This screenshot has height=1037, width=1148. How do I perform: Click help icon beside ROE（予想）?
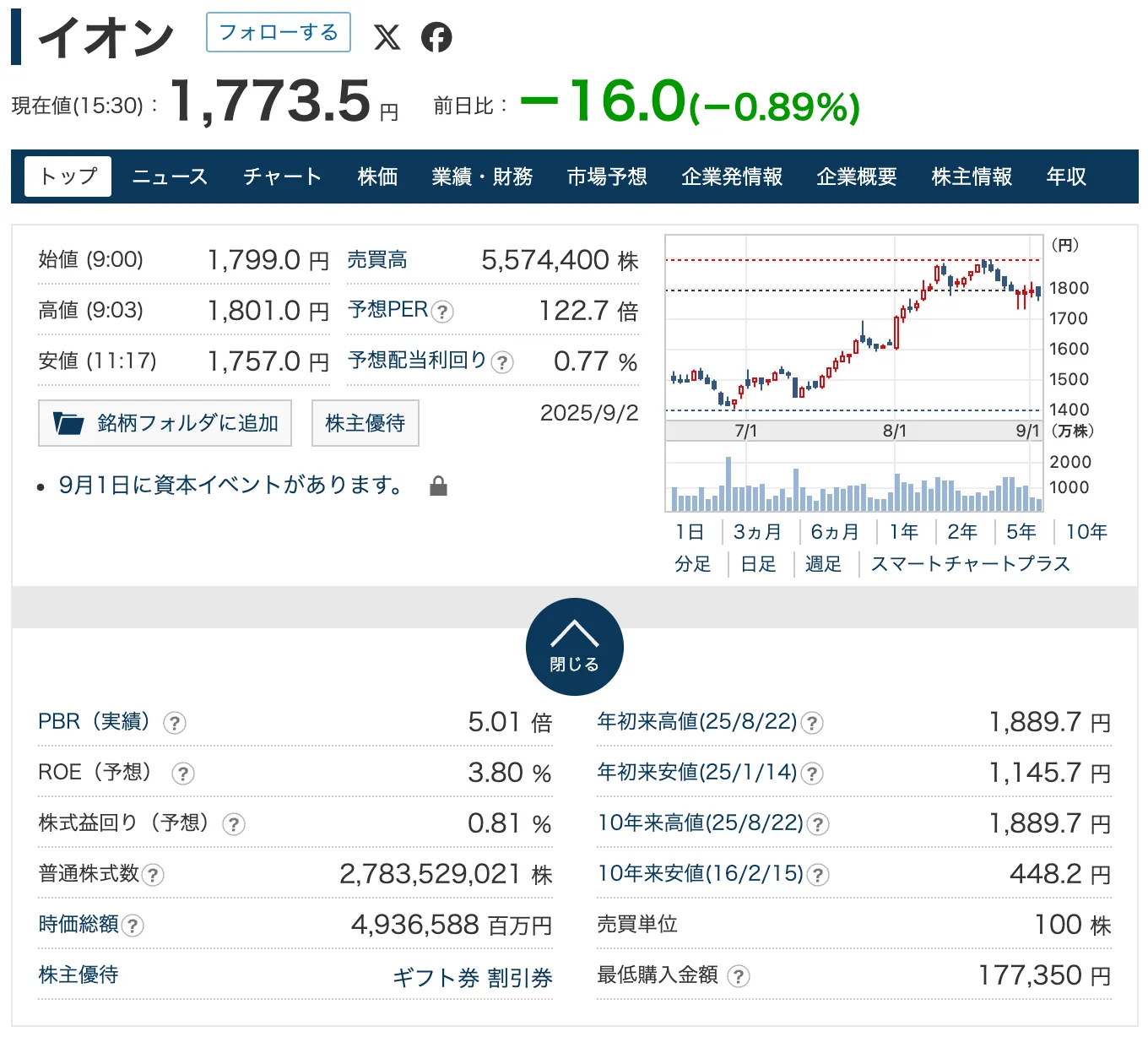pos(183,774)
